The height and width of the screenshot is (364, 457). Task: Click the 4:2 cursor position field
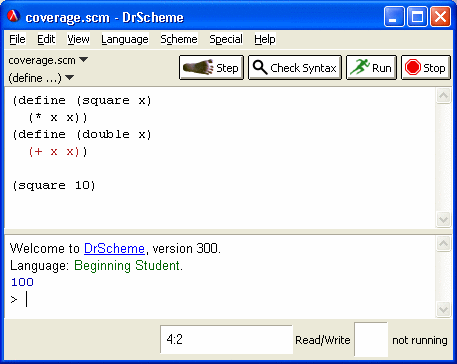[226, 340]
